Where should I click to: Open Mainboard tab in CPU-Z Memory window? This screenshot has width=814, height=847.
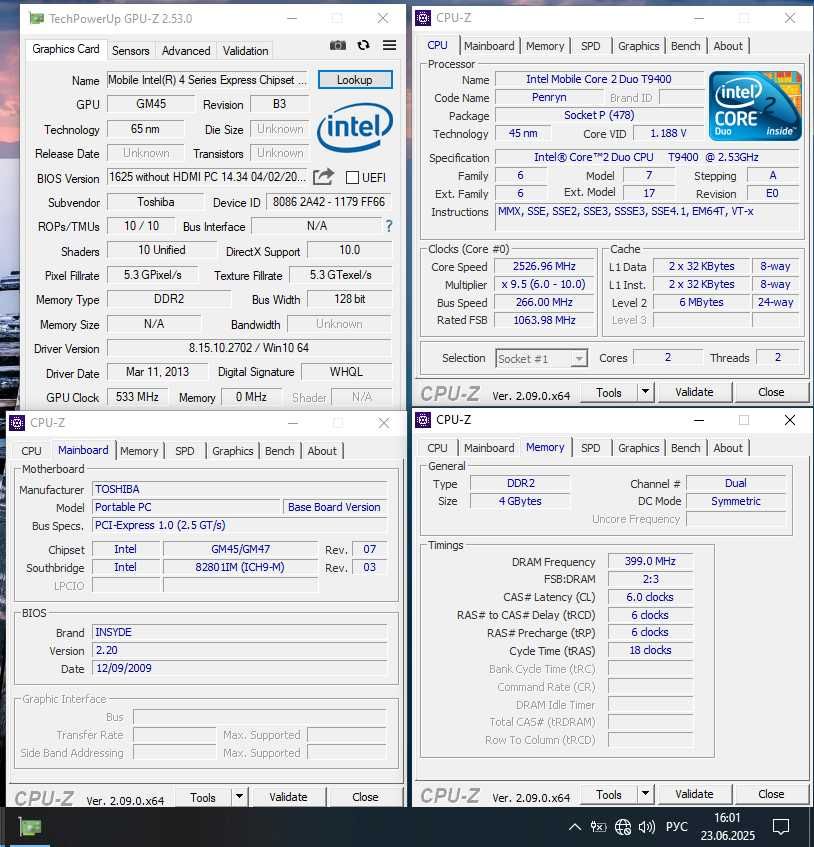pos(489,448)
